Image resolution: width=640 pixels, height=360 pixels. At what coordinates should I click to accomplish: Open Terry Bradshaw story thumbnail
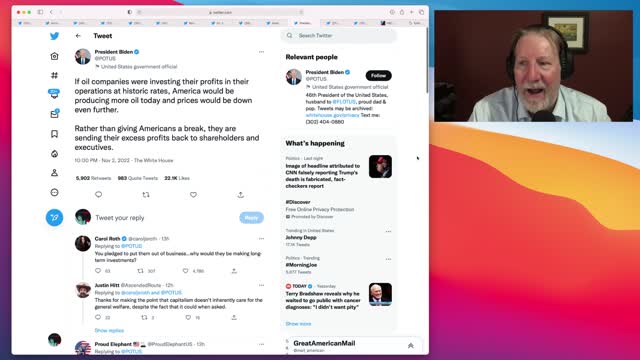[x=380, y=294]
